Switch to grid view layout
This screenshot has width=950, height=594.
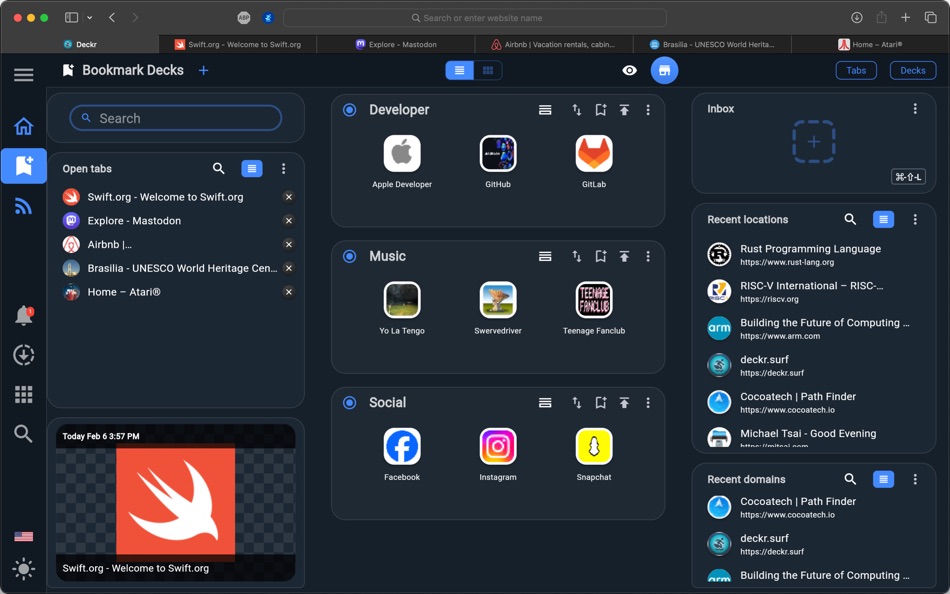[488, 70]
